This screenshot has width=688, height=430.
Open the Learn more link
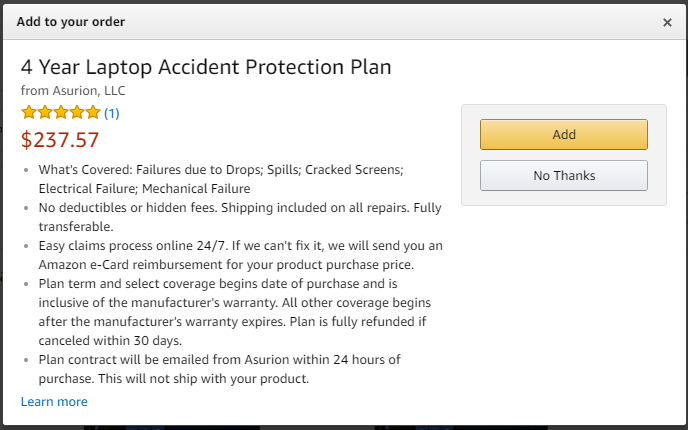(x=54, y=402)
